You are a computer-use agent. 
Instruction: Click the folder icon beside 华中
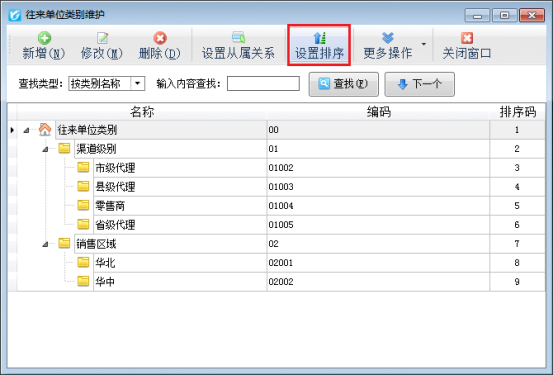pyautogui.click(x=83, y=282)
